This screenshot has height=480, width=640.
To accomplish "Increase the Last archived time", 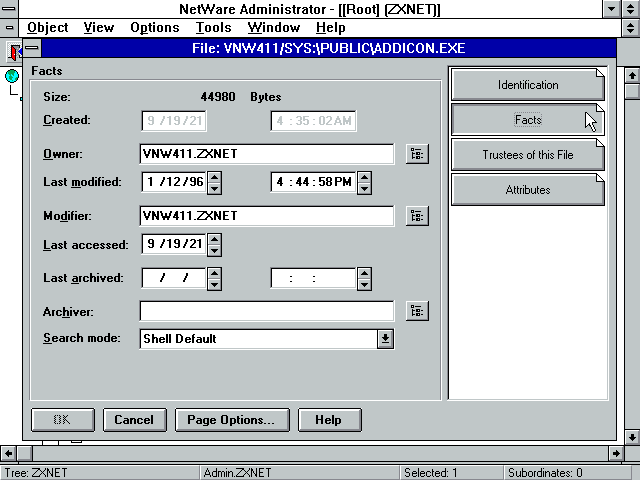I will tap(364, 273).
